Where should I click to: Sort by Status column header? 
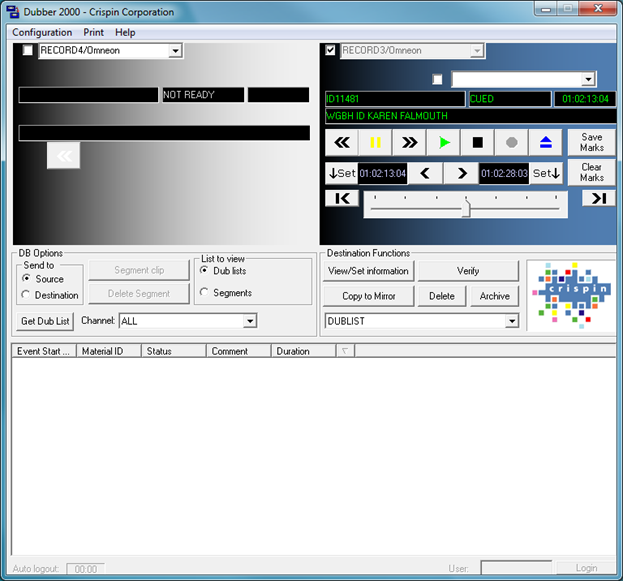[174, 351]
